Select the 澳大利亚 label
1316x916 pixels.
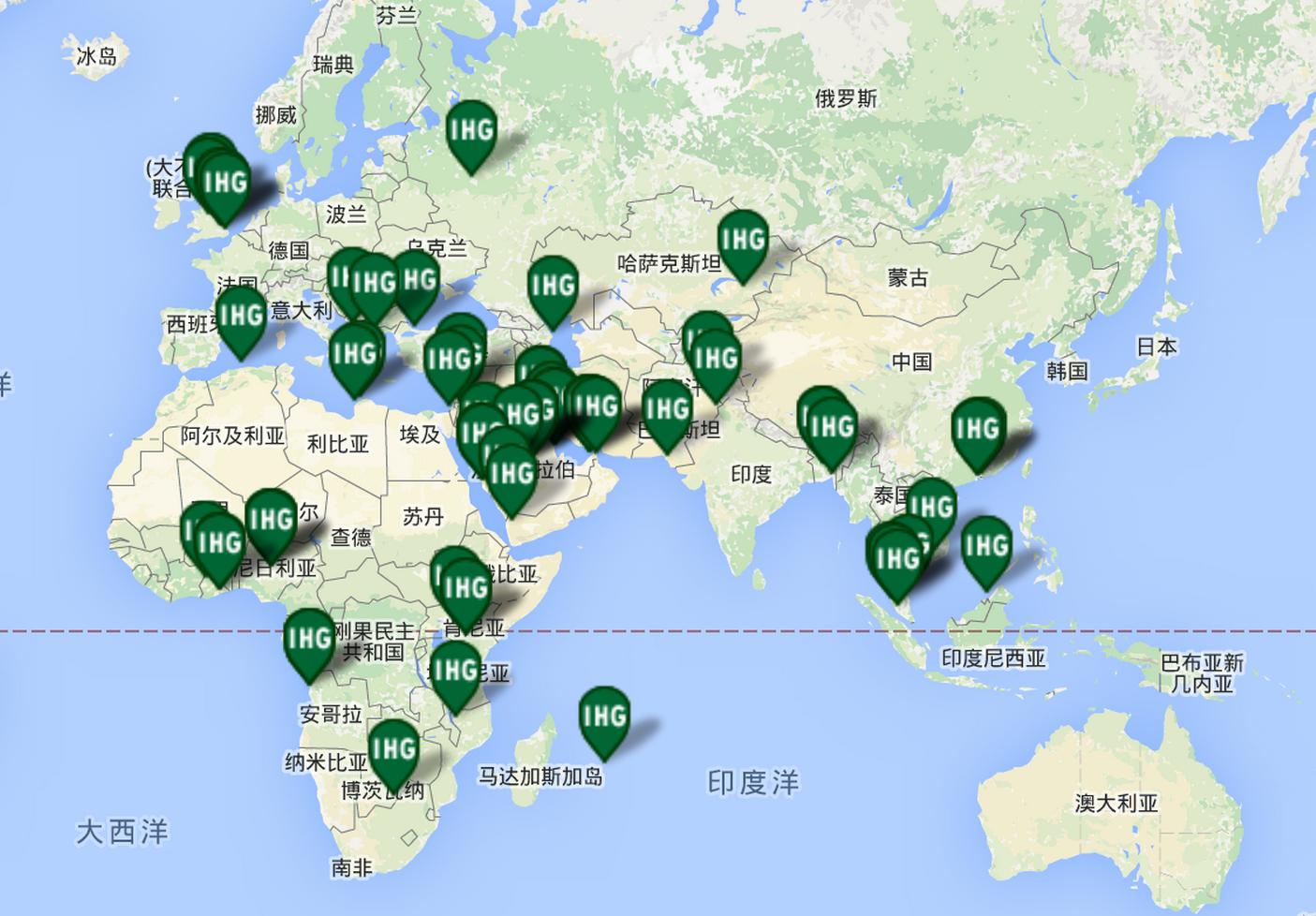click(x=1116, y=803)
